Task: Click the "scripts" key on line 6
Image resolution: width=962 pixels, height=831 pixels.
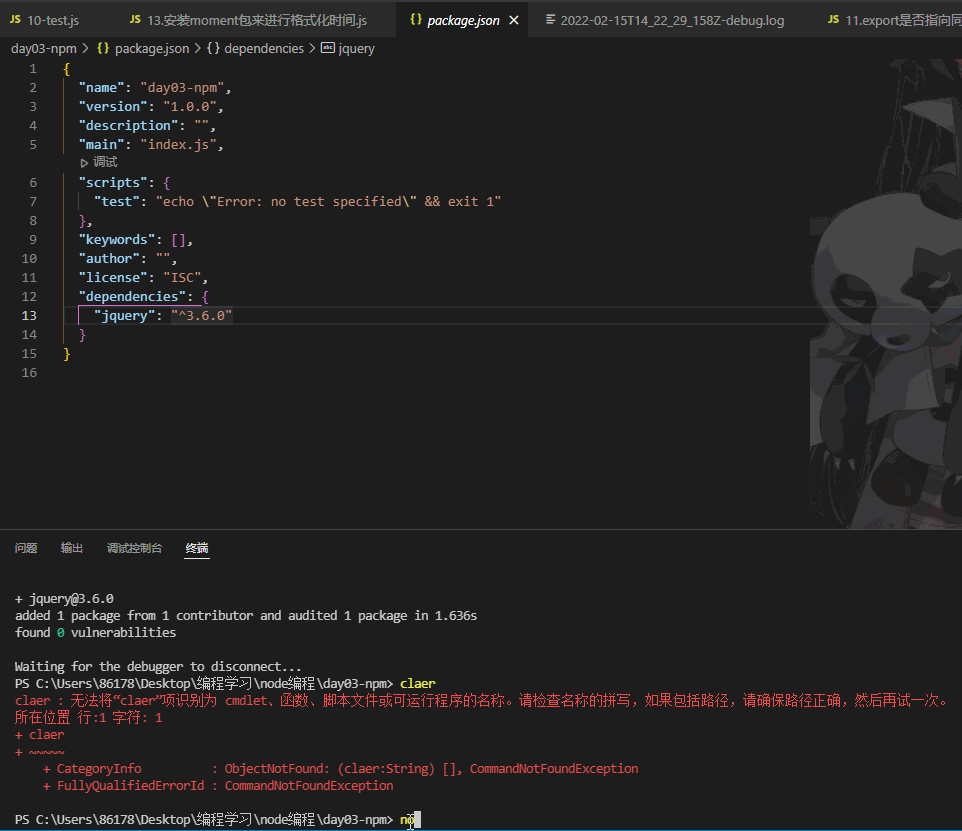Action: click(113, 183)
